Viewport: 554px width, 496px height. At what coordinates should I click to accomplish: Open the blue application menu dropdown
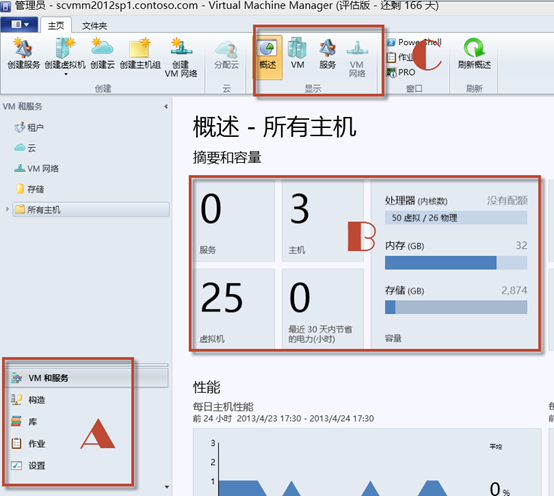point(20,24)
